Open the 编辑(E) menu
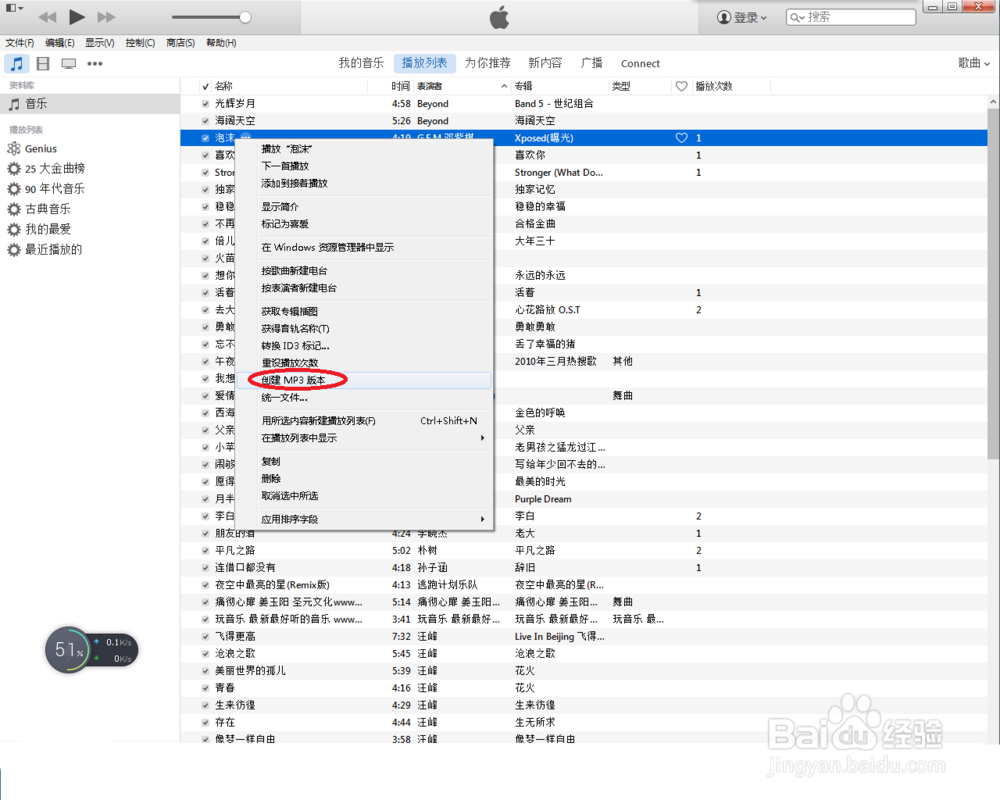Screen dimensions: 1000x800 (x=59, y=43)
